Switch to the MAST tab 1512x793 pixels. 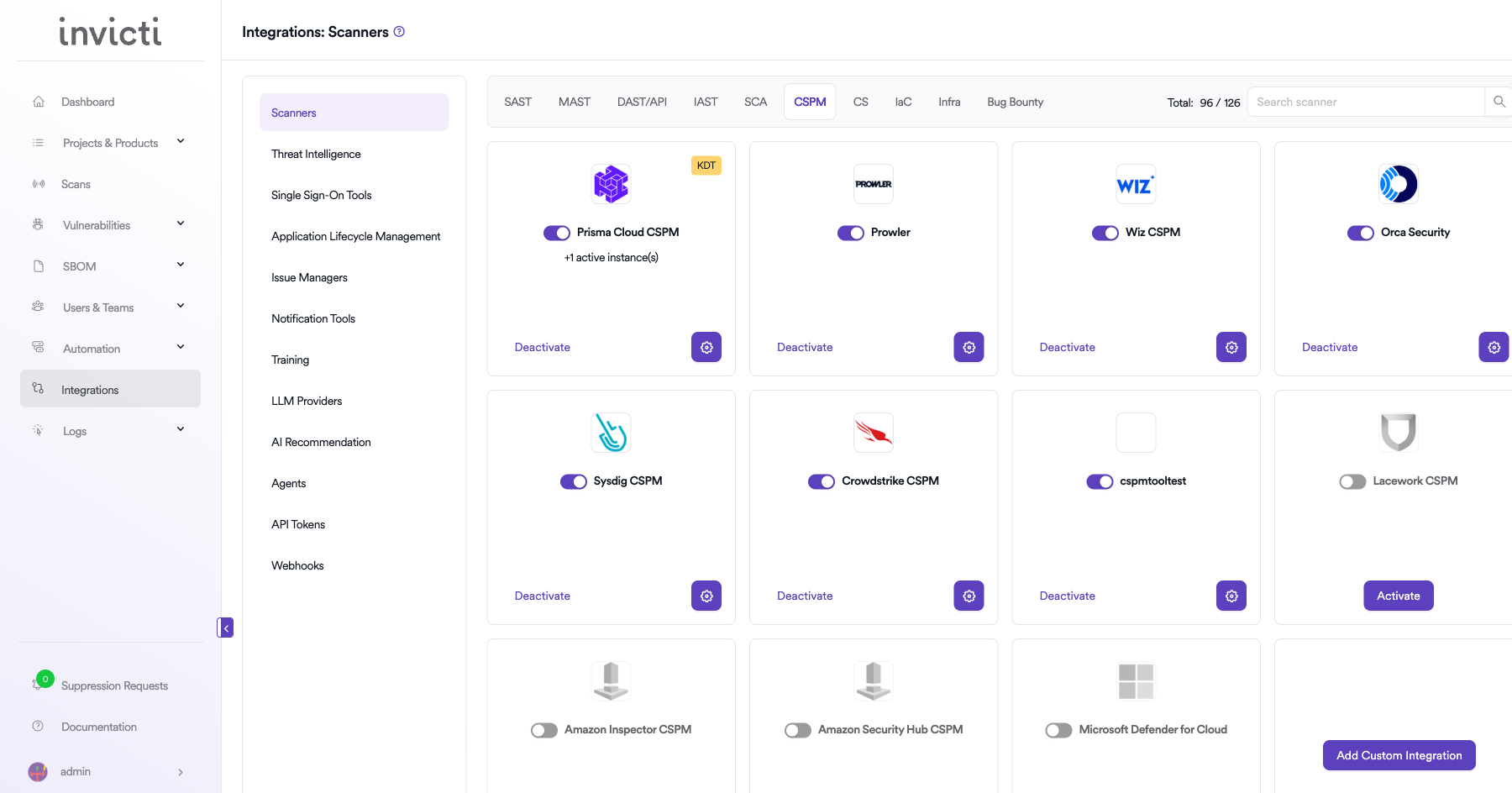point(575,102)
